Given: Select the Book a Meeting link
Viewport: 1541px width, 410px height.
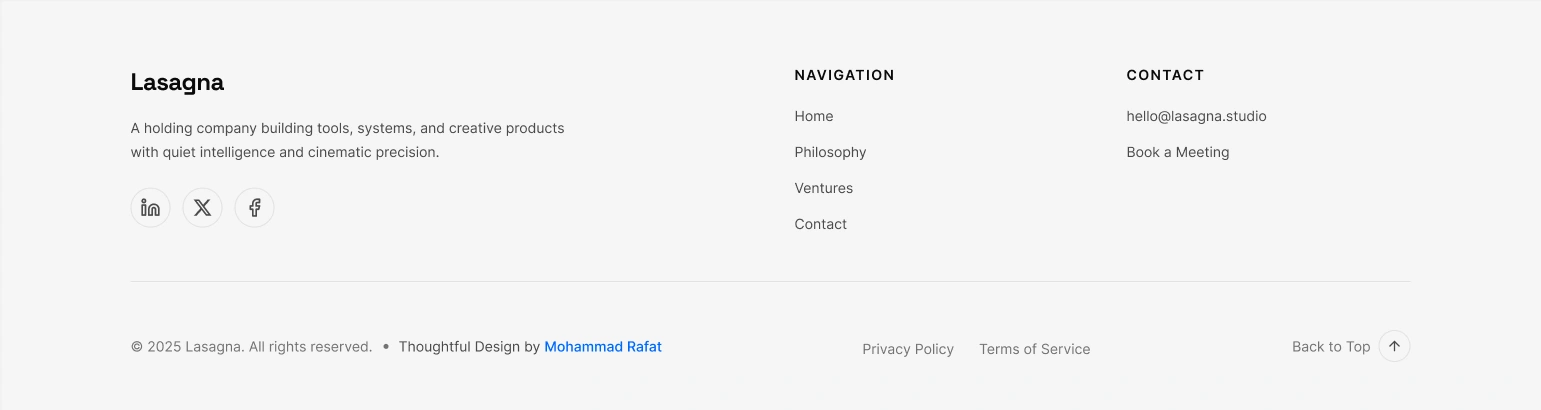Looking at the screenshot, I should (1177, 152).
